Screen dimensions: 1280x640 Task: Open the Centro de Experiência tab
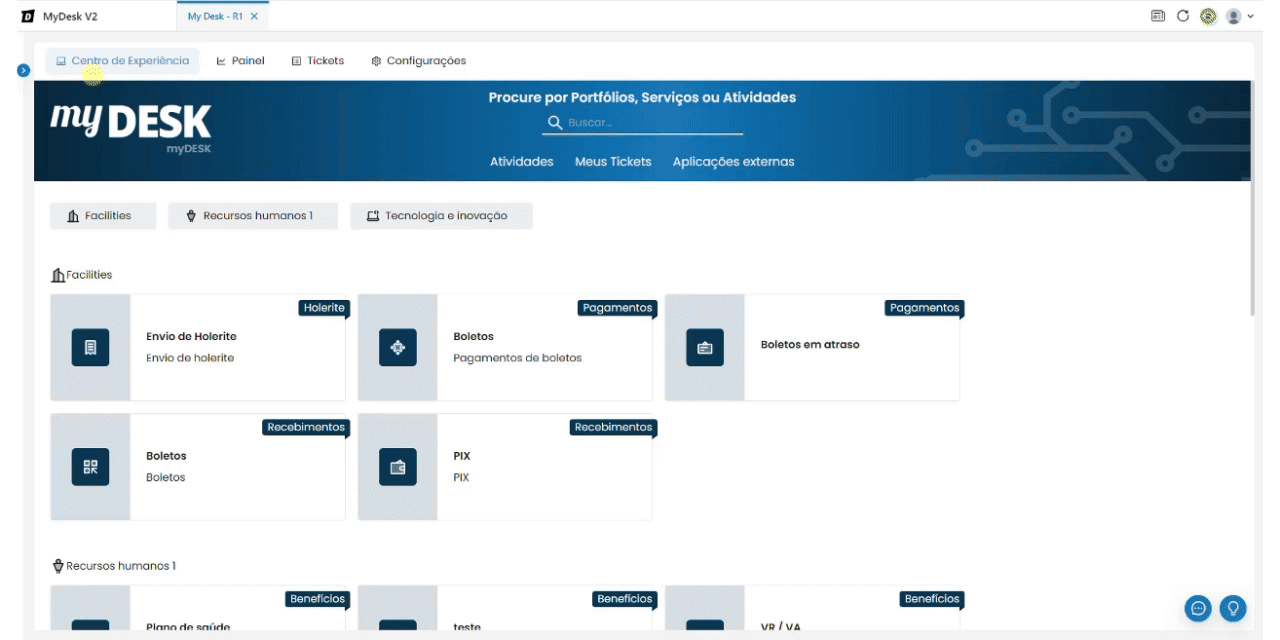click(122, 61)
